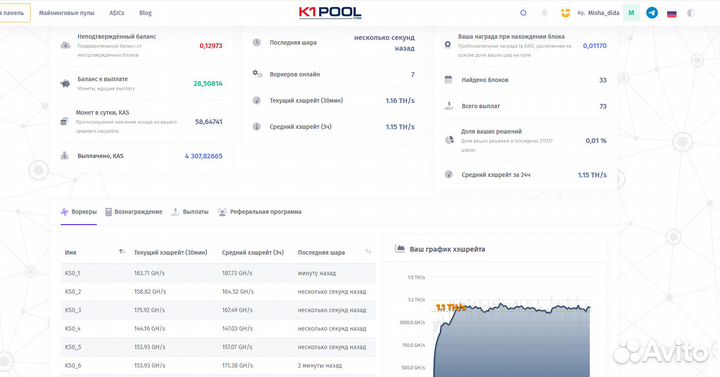Click the clock icon for Последняя шара
The image size is (720, 377).
[257, 42]
